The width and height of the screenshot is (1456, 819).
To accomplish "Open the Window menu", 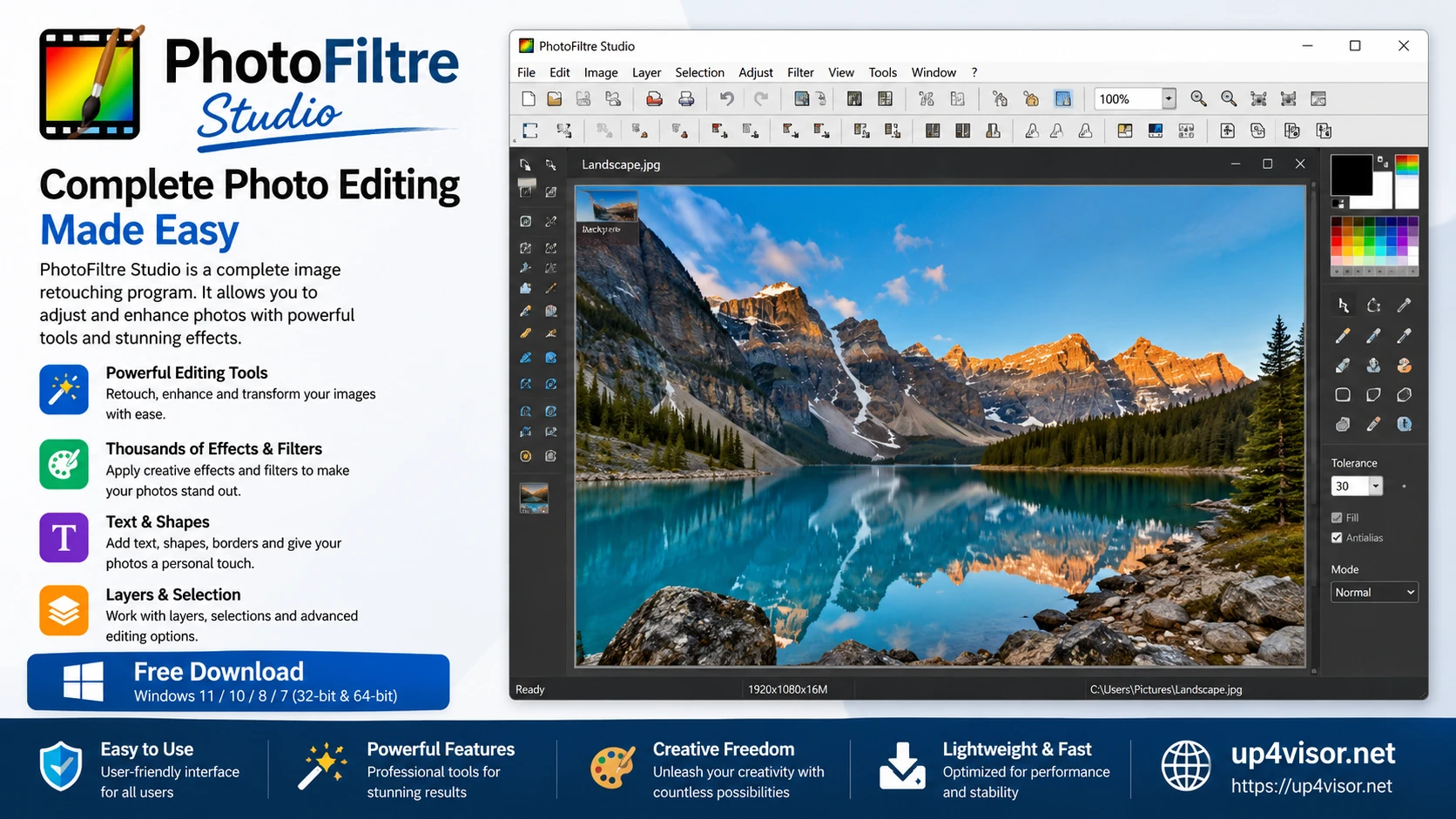I will click(x=934, y=72).
